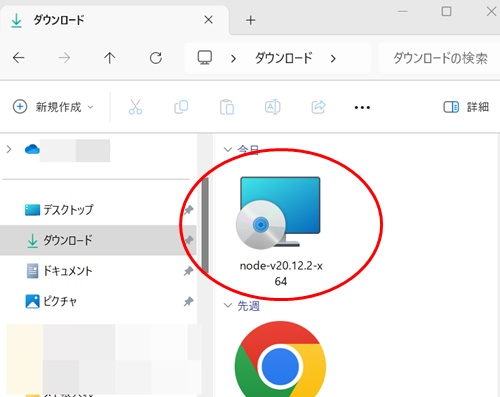Go up one folder level
The image size is (500, 397).
[110, 58]
